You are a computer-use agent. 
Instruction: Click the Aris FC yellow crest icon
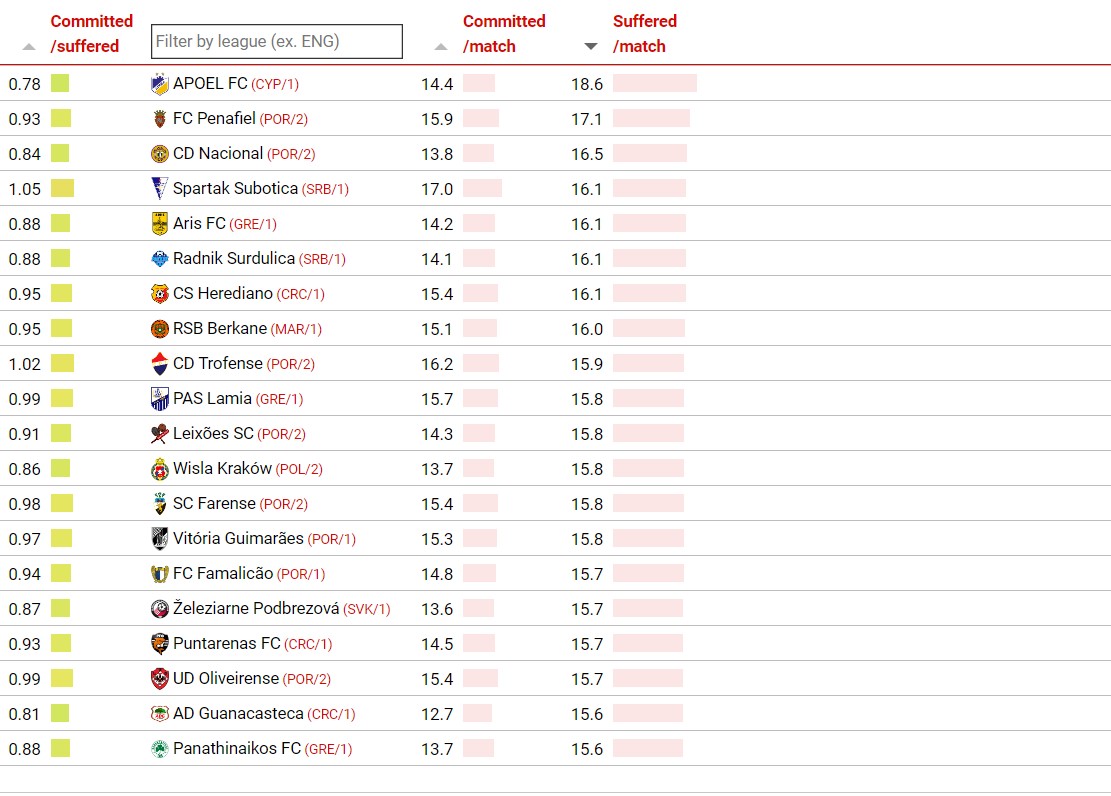tap(159, 224)
